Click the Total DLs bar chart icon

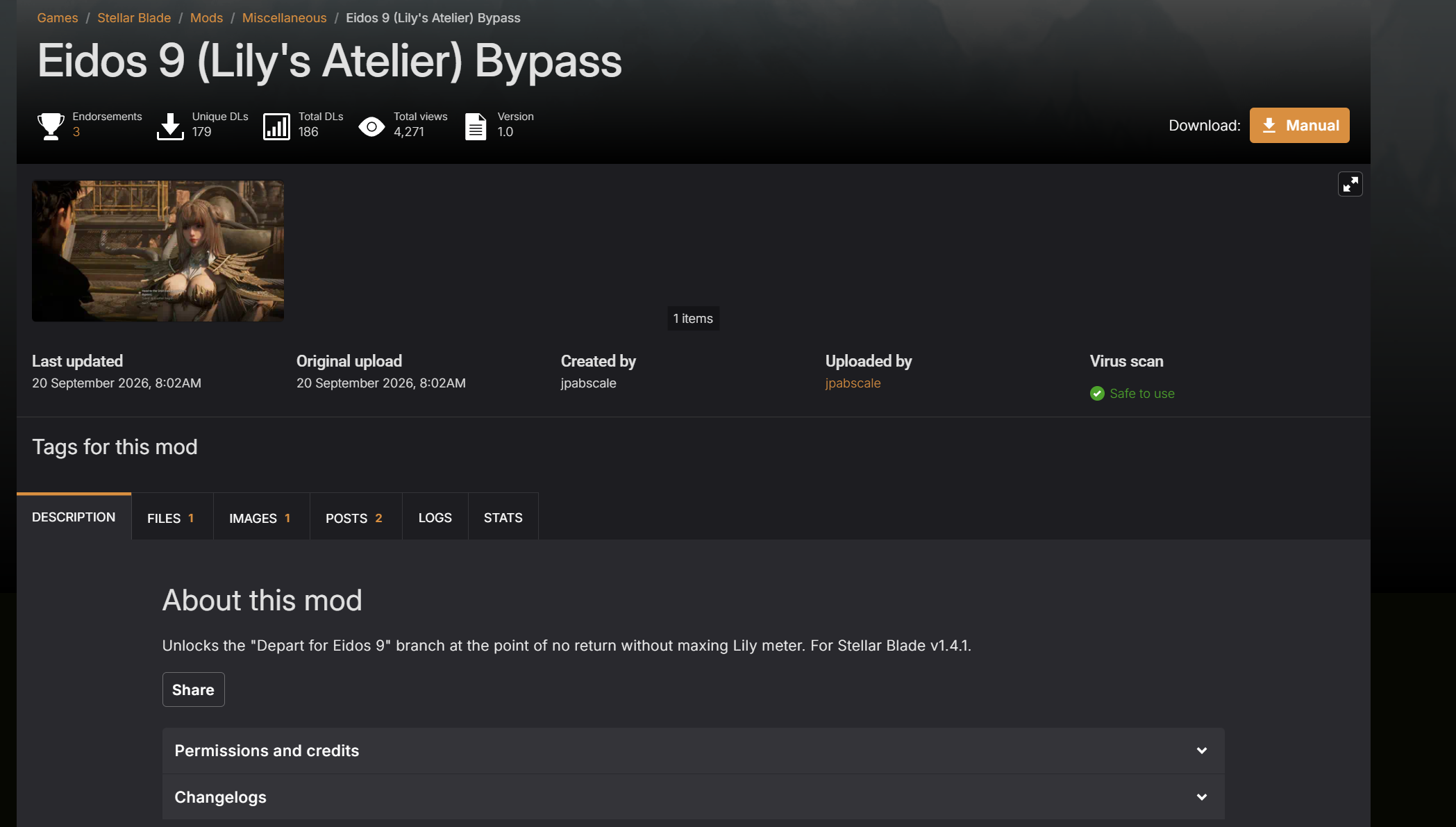tap(276, 126)
